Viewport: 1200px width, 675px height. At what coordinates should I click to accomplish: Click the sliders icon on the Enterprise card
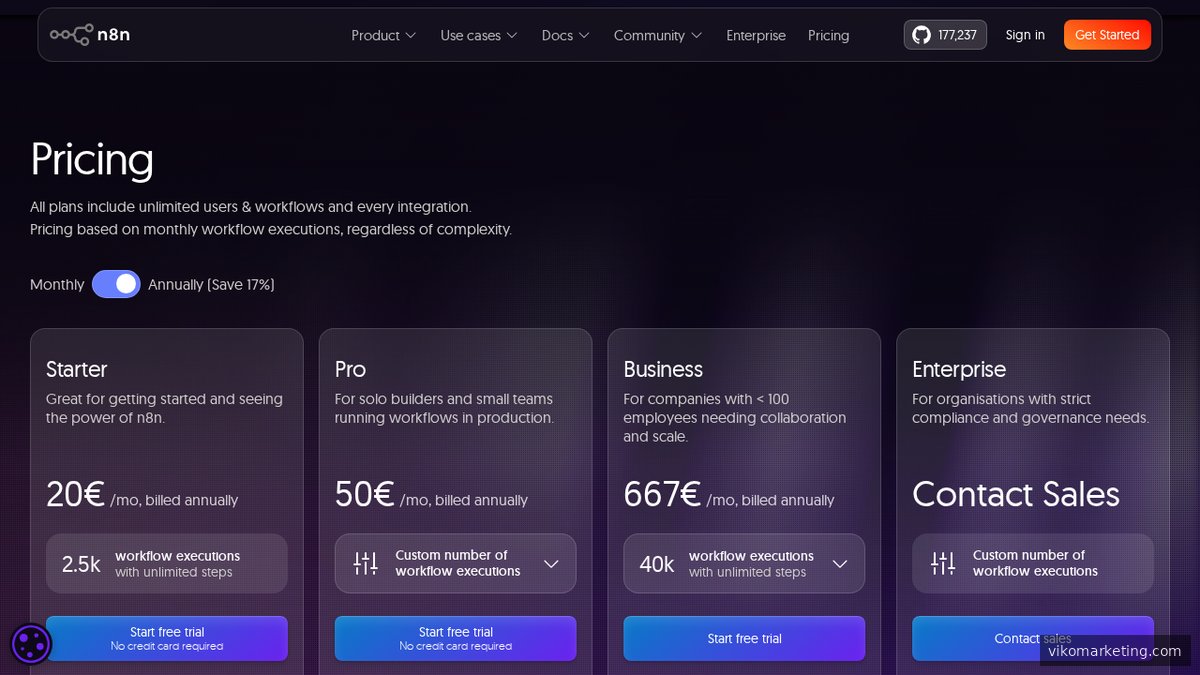point(942,563)
